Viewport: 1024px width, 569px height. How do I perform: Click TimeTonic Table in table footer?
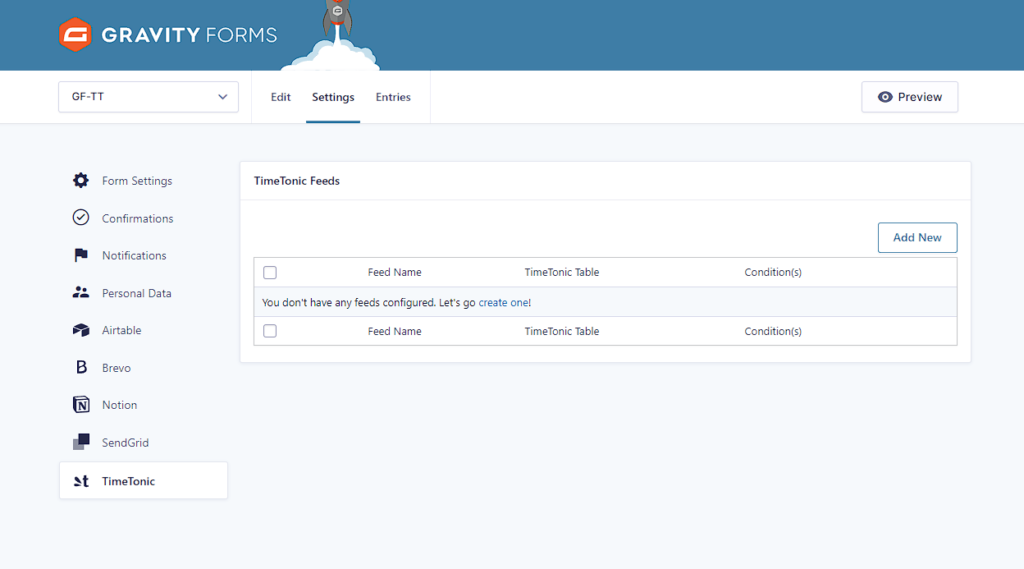(x=562, y=331)
